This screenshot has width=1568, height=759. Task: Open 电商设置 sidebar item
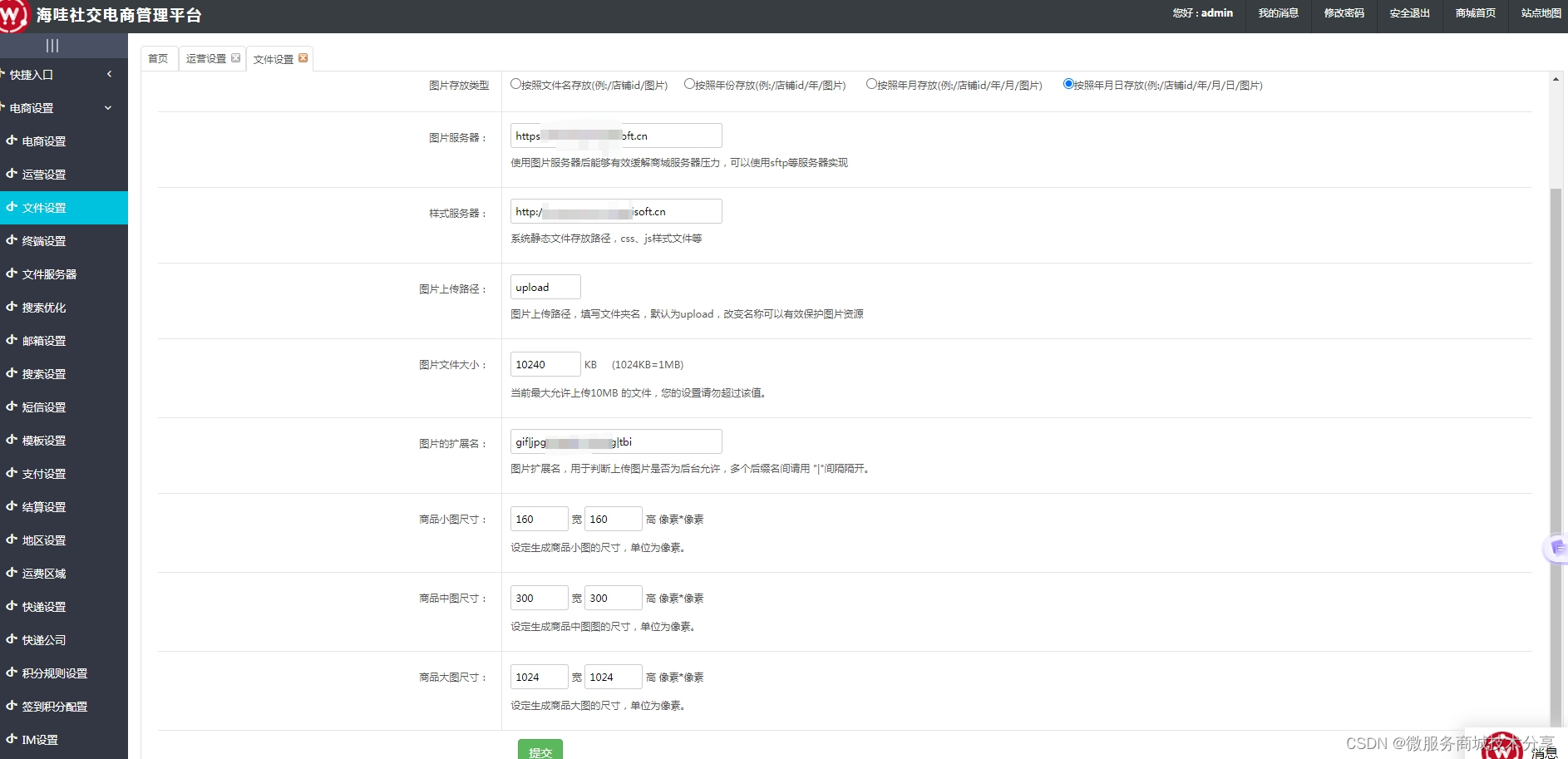tap(64, 141)
